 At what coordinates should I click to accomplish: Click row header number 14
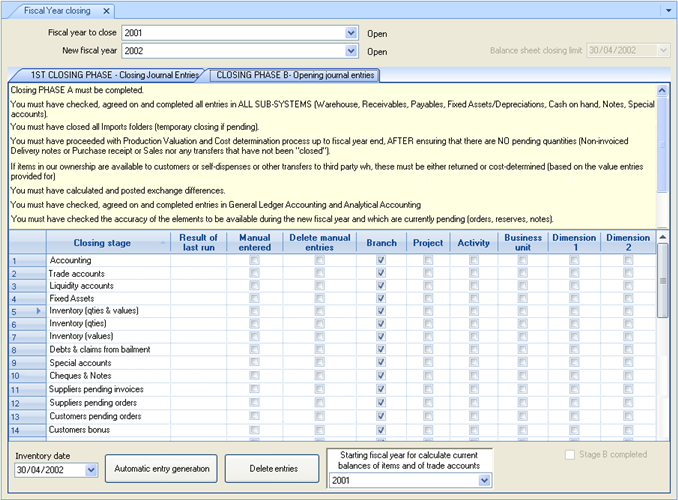coord(28,430)
